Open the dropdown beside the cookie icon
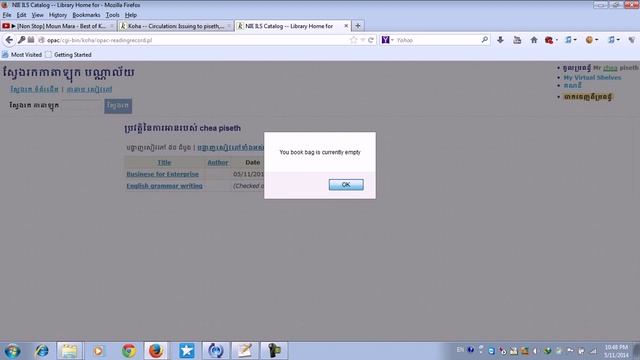 [x=597, y=40]
